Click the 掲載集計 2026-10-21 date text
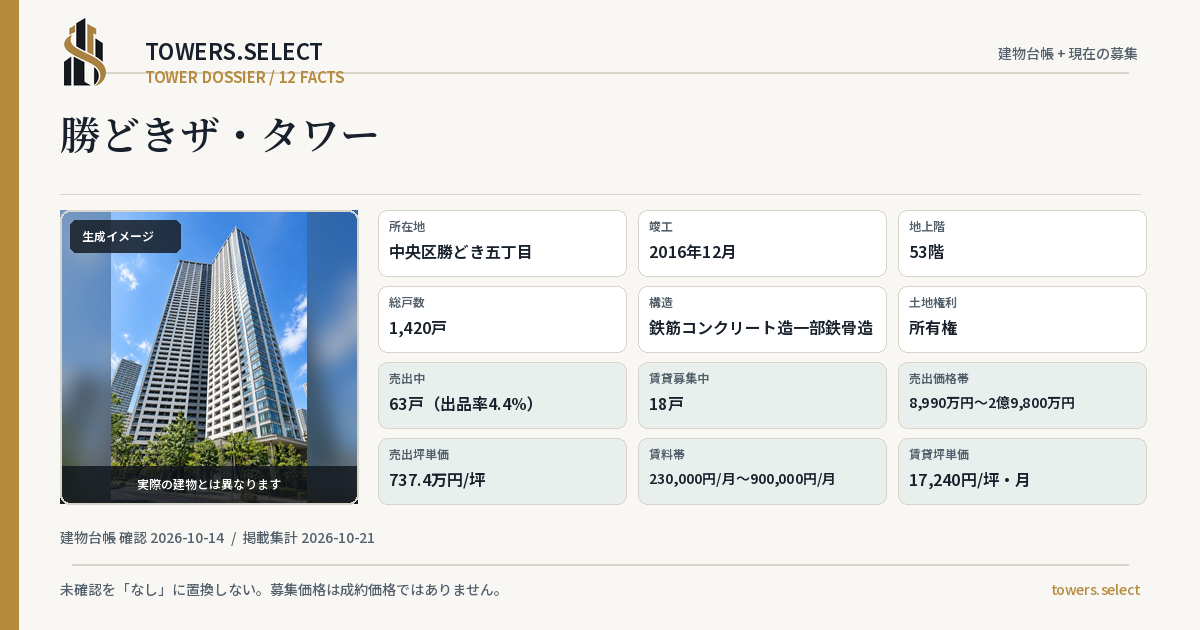Image resolution: width=1200 pixels, height=630 pixels. (309, 538)
